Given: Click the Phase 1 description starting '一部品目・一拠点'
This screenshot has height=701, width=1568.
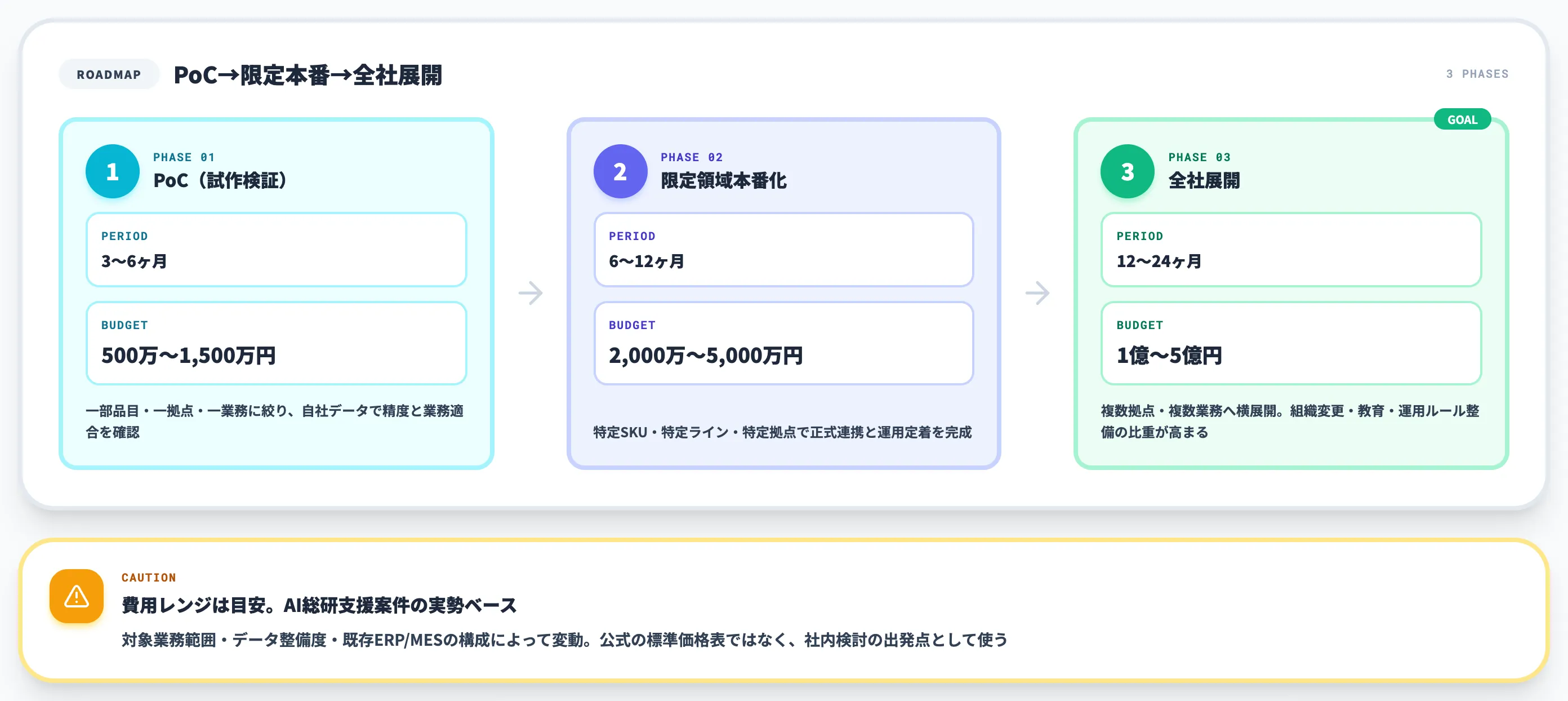Looking at the screenshot, I should point(274,422).
